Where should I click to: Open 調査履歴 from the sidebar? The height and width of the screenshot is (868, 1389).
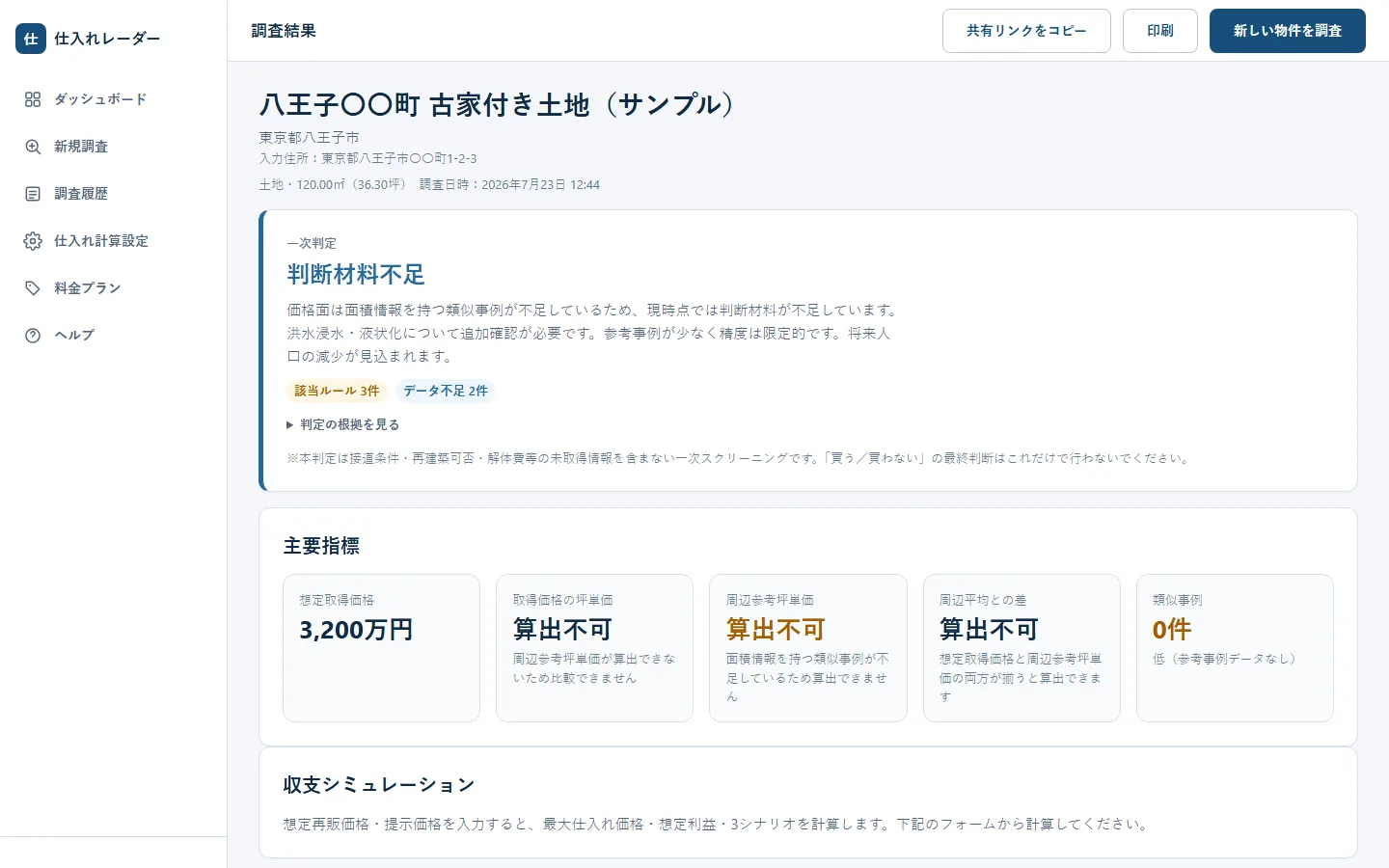coord(113,194)
